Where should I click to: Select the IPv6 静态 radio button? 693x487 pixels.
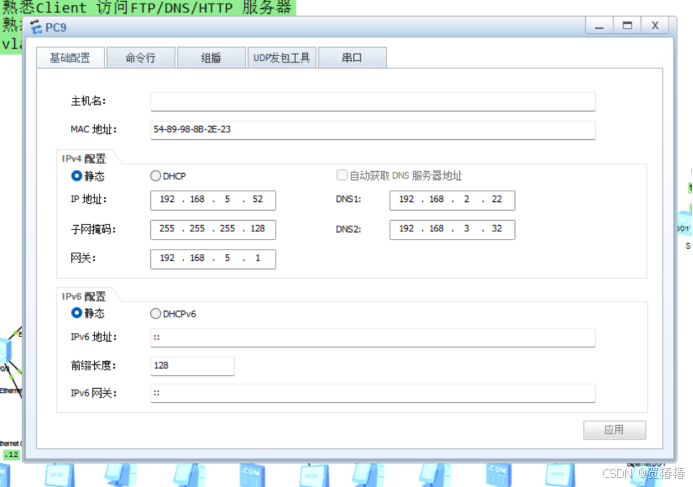[x=77, y=313]
